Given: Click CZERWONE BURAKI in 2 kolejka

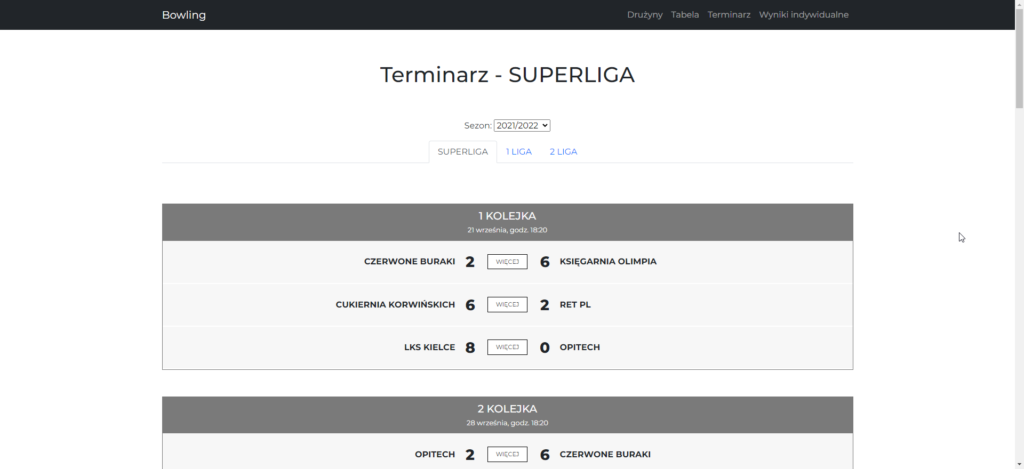Looking at the screenshot, I should (605, 454).
